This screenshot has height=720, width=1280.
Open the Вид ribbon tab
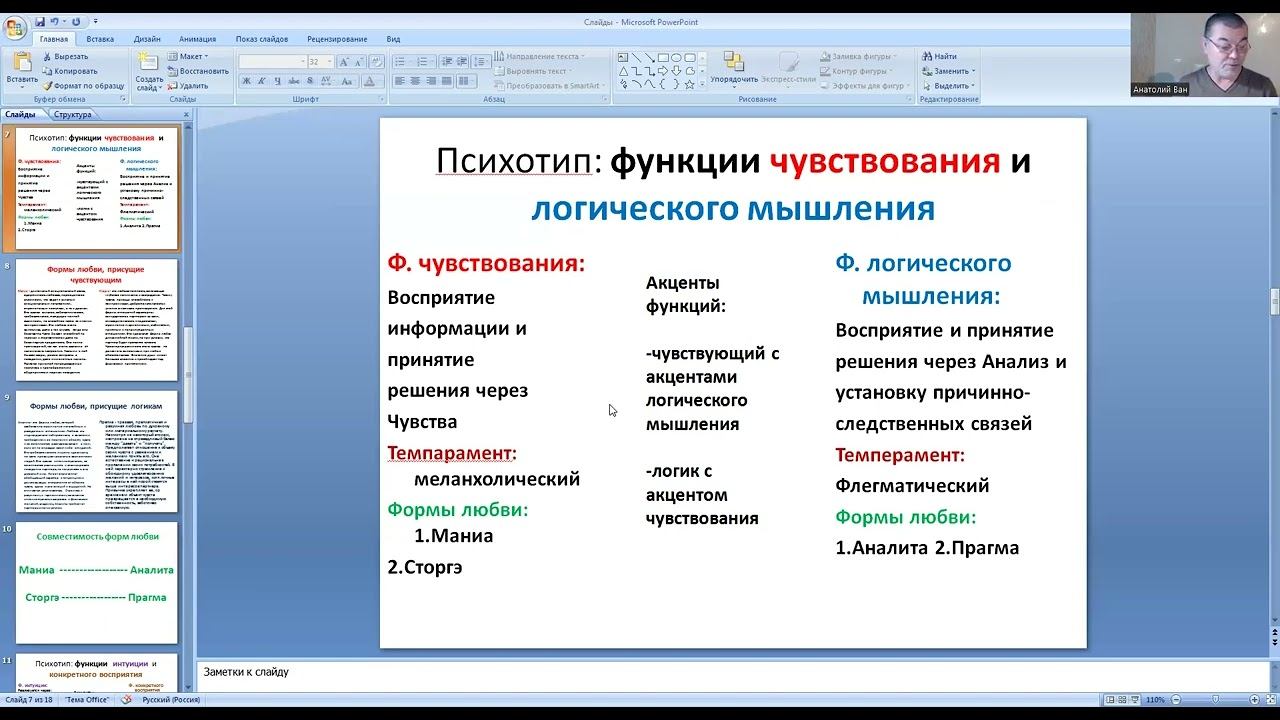[x=393, y=39]
